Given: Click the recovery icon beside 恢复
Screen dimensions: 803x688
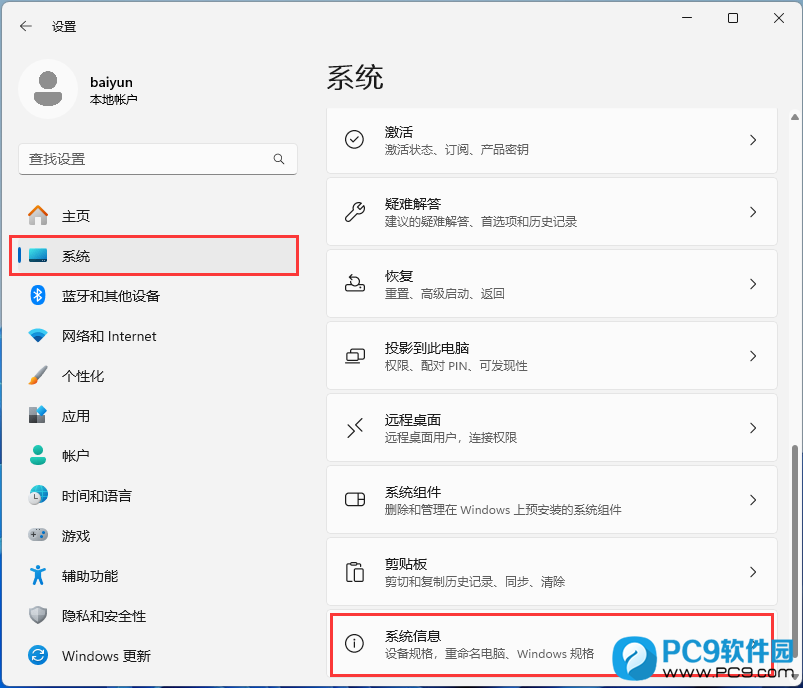Looking at the screenshot, I should click(x=354, y=283).
